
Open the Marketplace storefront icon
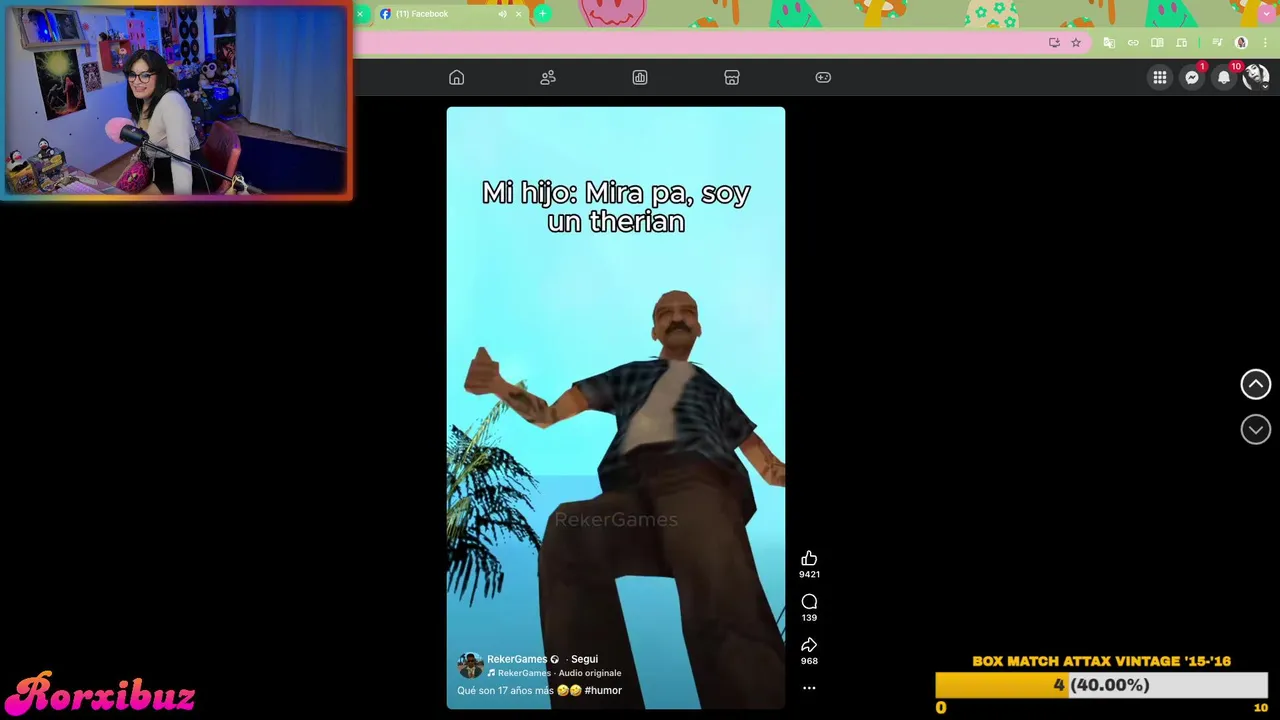[x=732, y=78]
